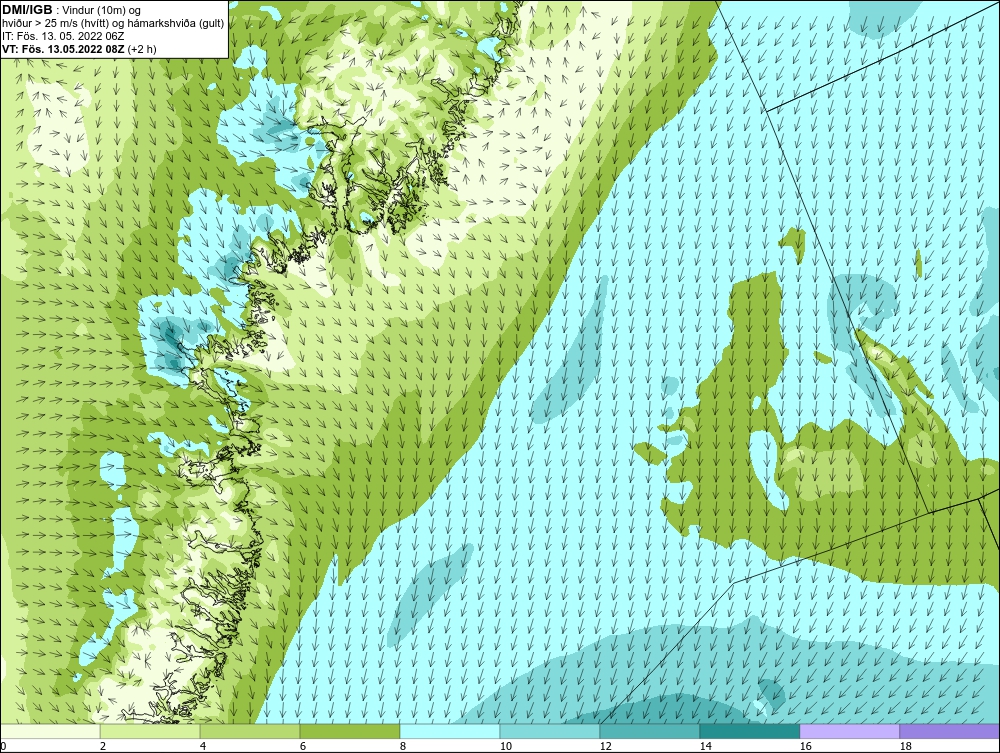The image size is (1000, 753).
Task: Click the 2–4 m/s light green swatch
Action: tap(150, 731)
